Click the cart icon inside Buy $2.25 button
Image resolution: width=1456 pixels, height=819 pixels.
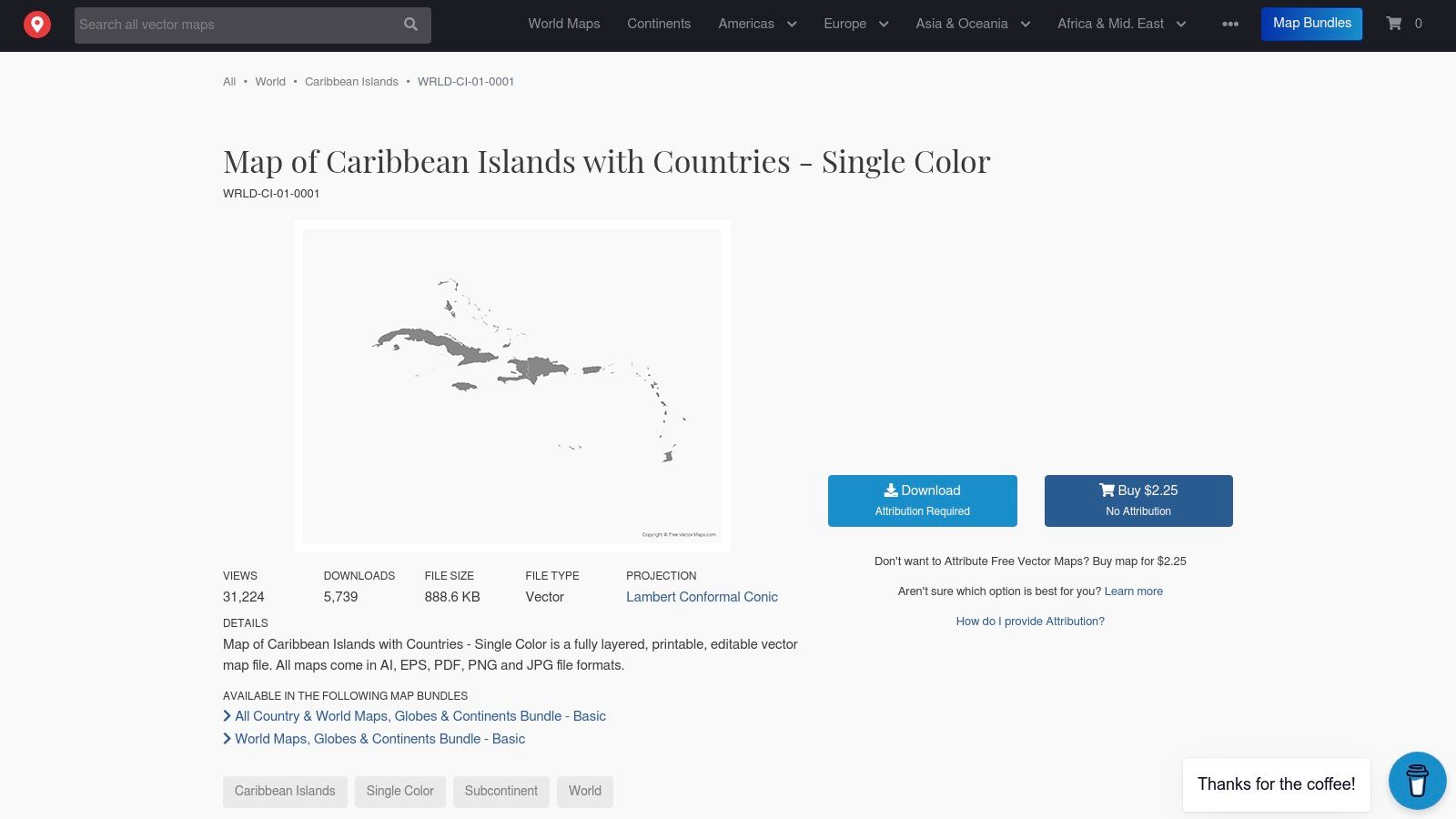pos(1108,490)
